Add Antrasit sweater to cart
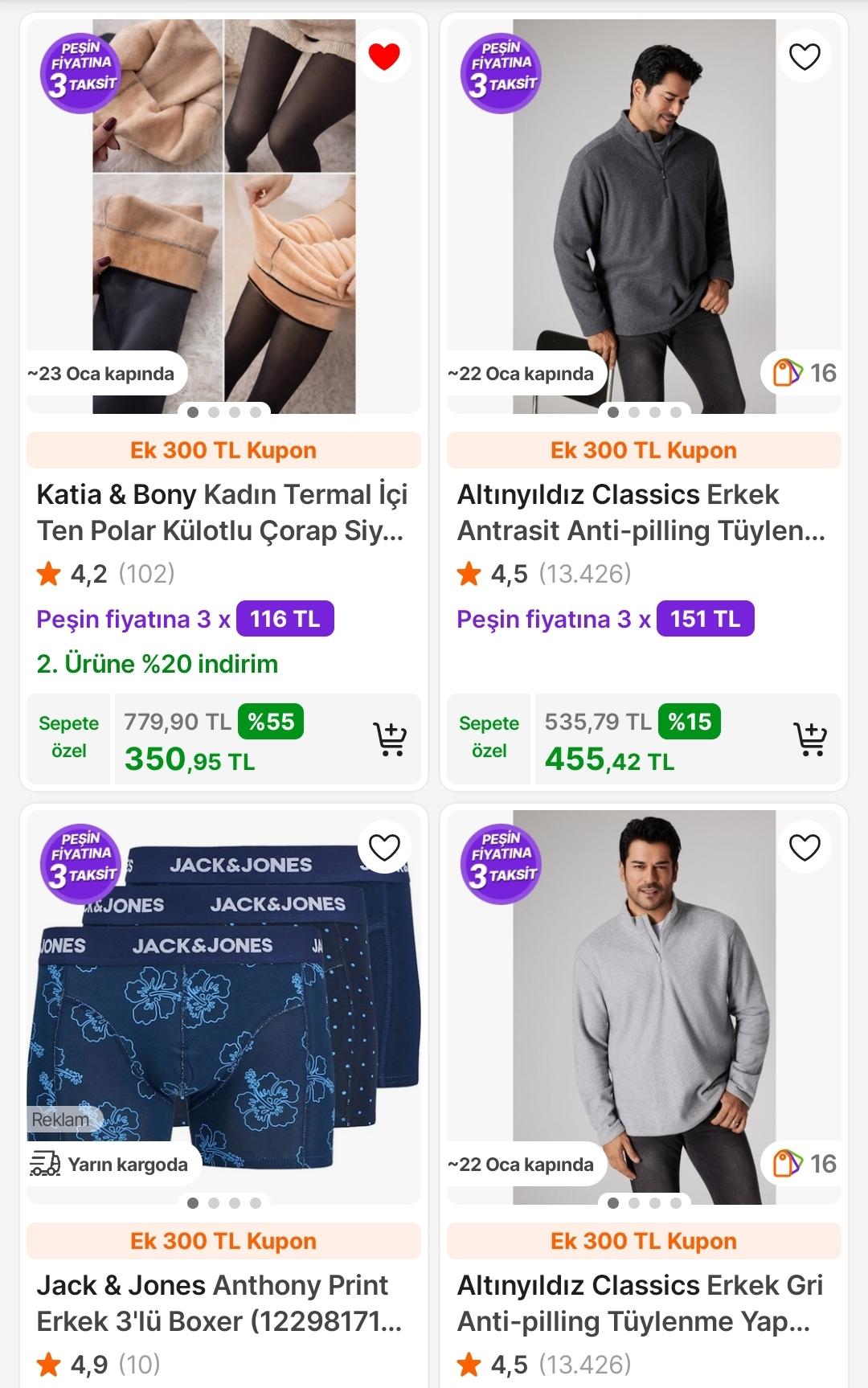Screen dimensions: 868x1388 click(x=810, y=739)
